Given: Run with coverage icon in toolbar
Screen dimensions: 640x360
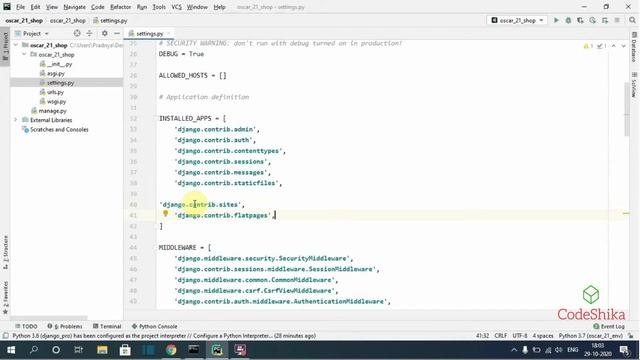Looking at the screenshot, I should [x=580, y=20].
